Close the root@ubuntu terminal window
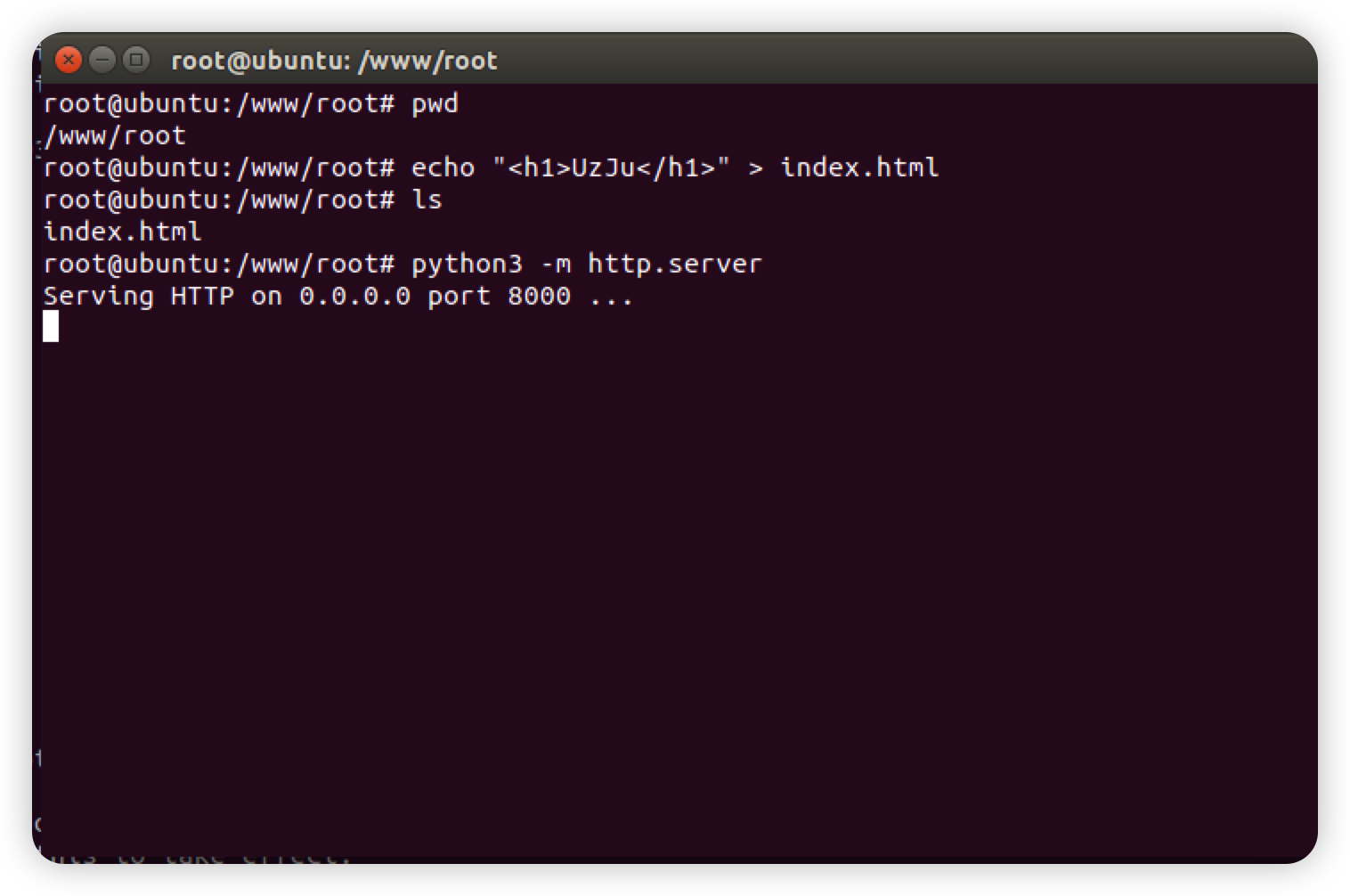 click(69, 61)
